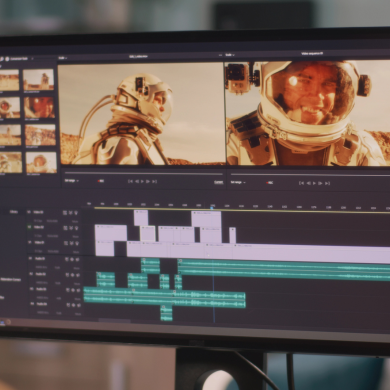The height and width of the screenshot is (390, 390).
Task: Open the range dropdown below the left source viewer
Action: pyautogui.click(x=71, y=181)
